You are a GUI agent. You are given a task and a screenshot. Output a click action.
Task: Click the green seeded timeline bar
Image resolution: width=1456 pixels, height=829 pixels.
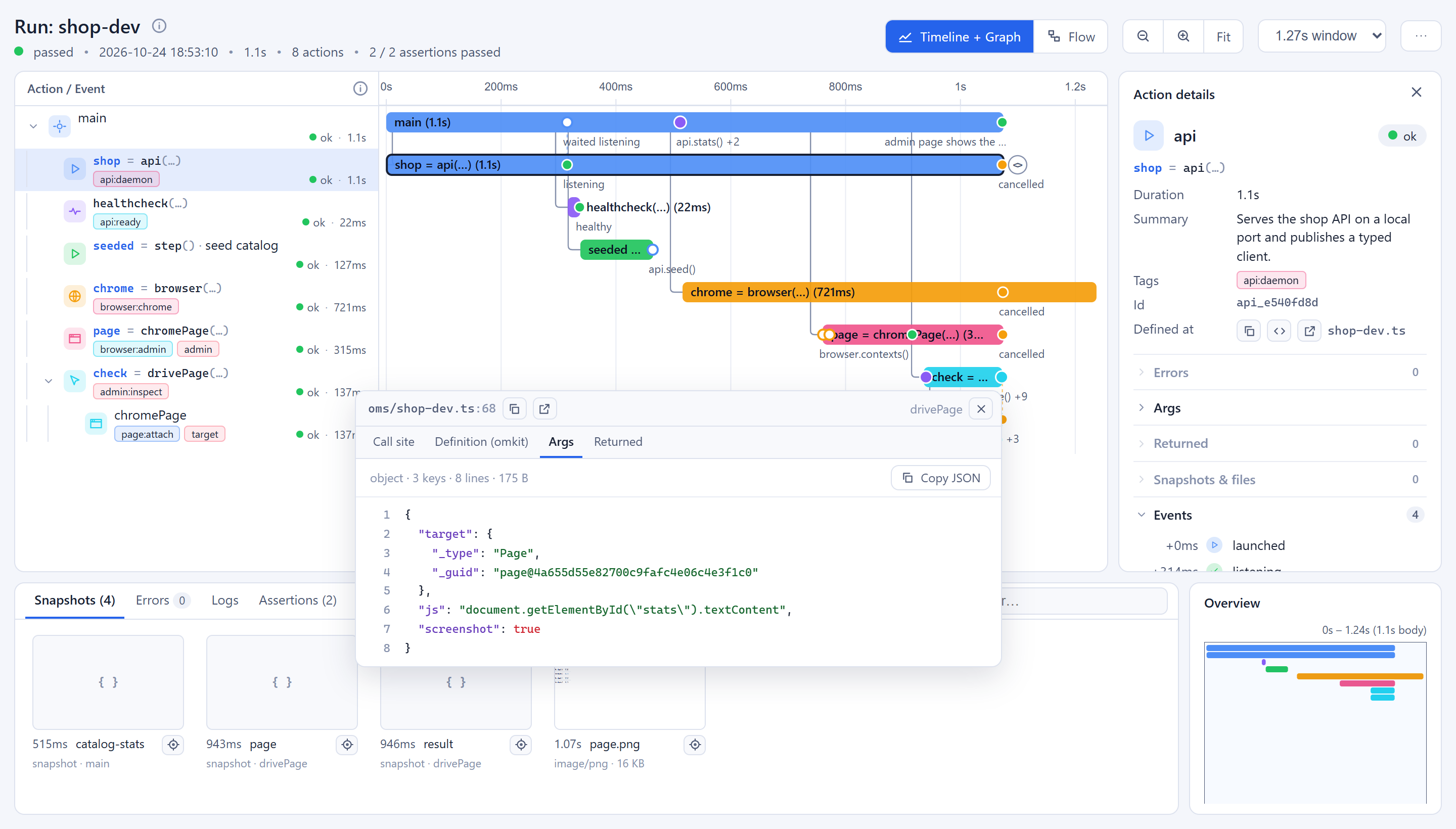pos(616,249)
